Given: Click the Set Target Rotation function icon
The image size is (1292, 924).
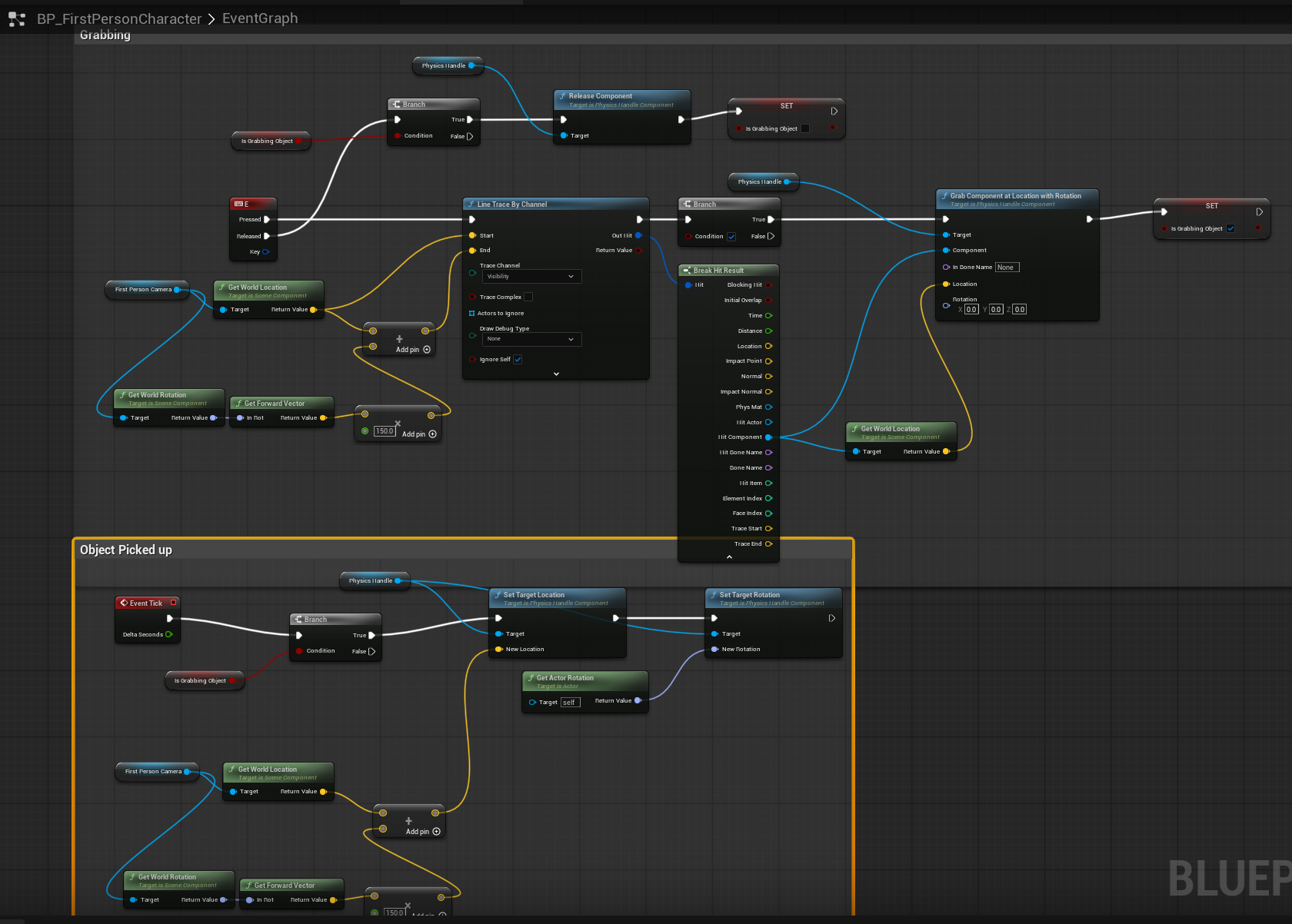Looking at the screenshot, I should (x=714, y=595).
